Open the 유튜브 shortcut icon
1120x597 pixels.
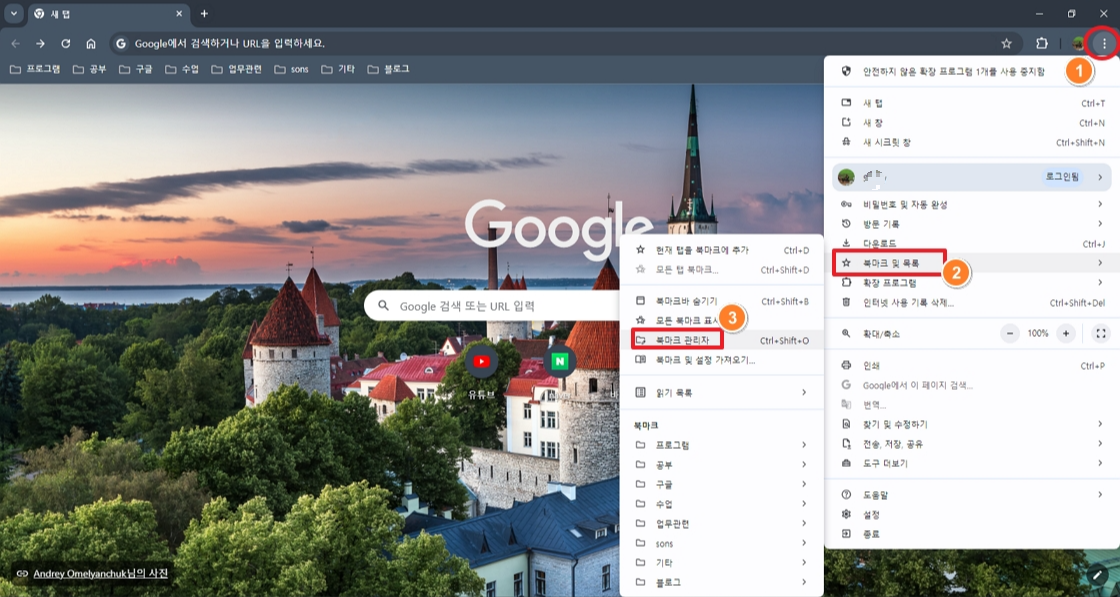[481, 361]
